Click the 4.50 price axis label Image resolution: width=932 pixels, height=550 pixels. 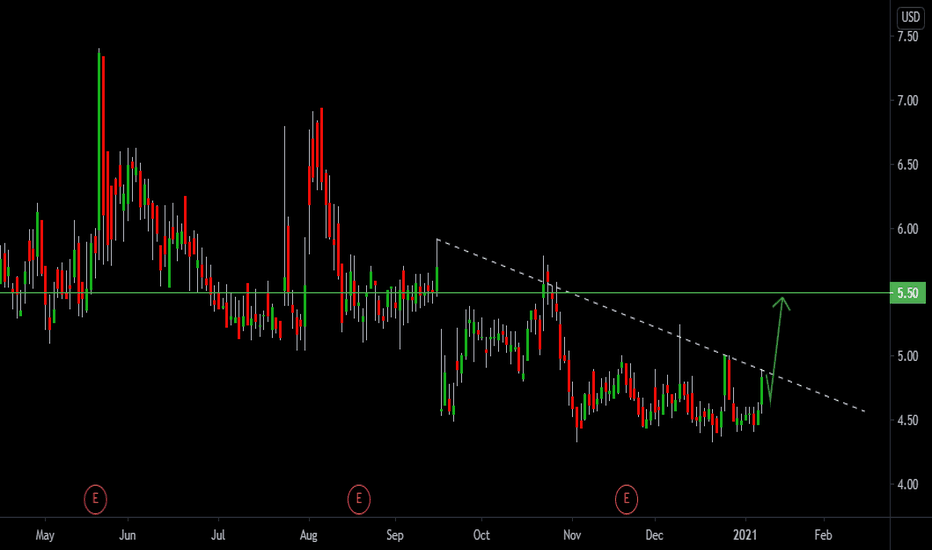click(x=908, y=420)
